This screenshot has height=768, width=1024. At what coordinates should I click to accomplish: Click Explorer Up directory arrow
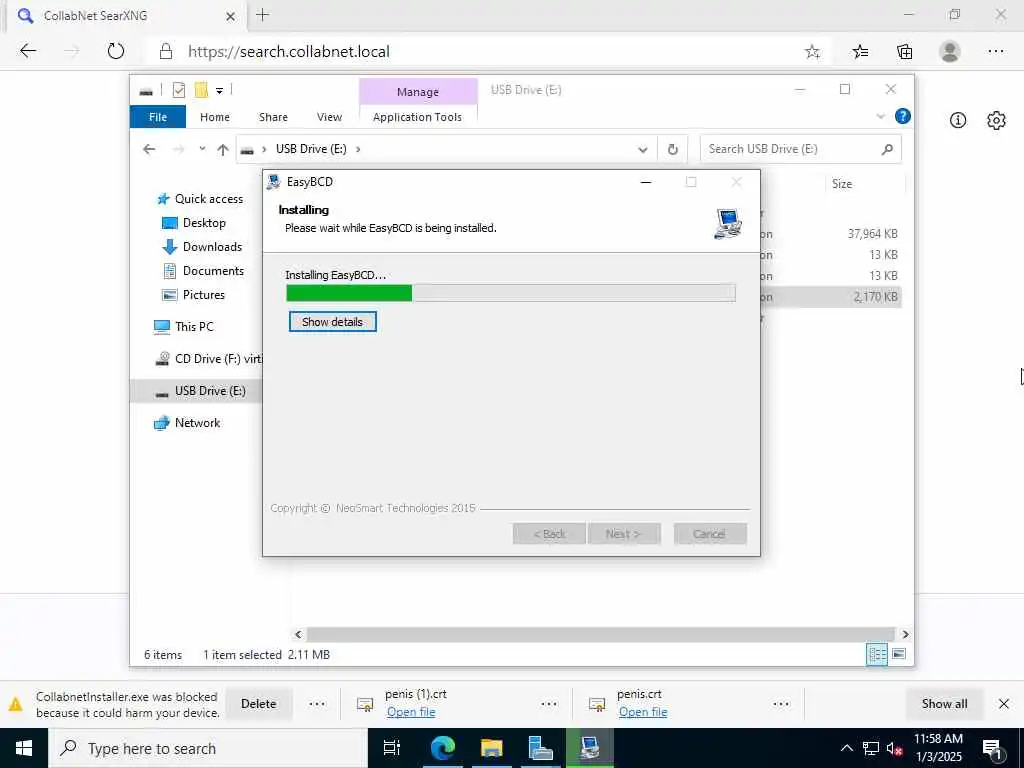point(223,150)
